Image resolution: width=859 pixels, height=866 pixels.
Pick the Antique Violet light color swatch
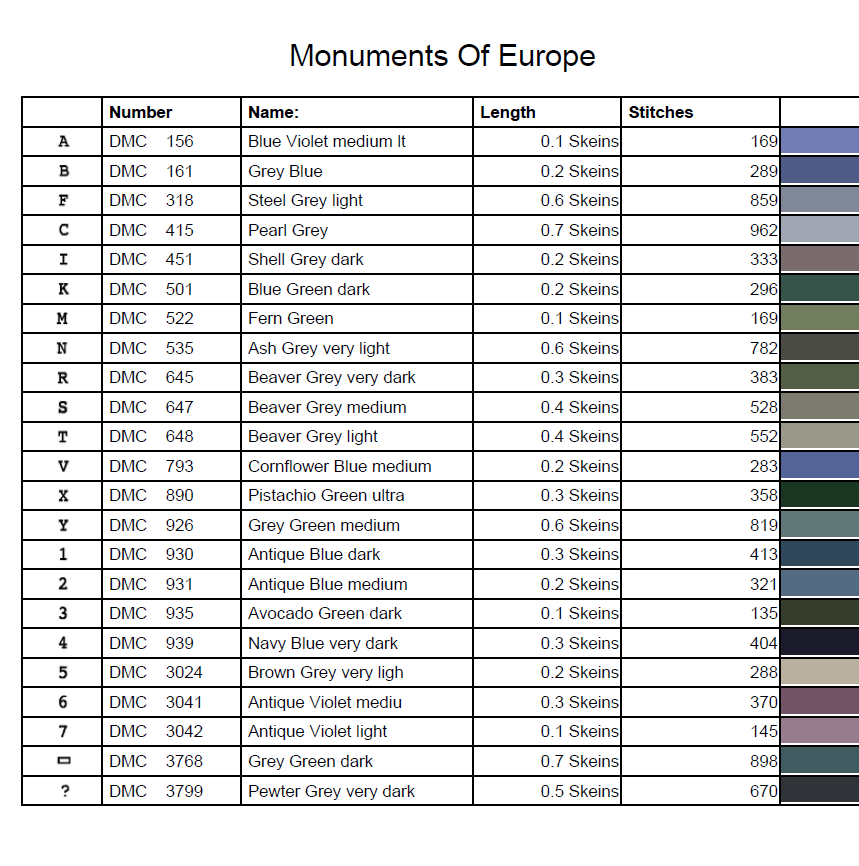click(x=819, y=731)
